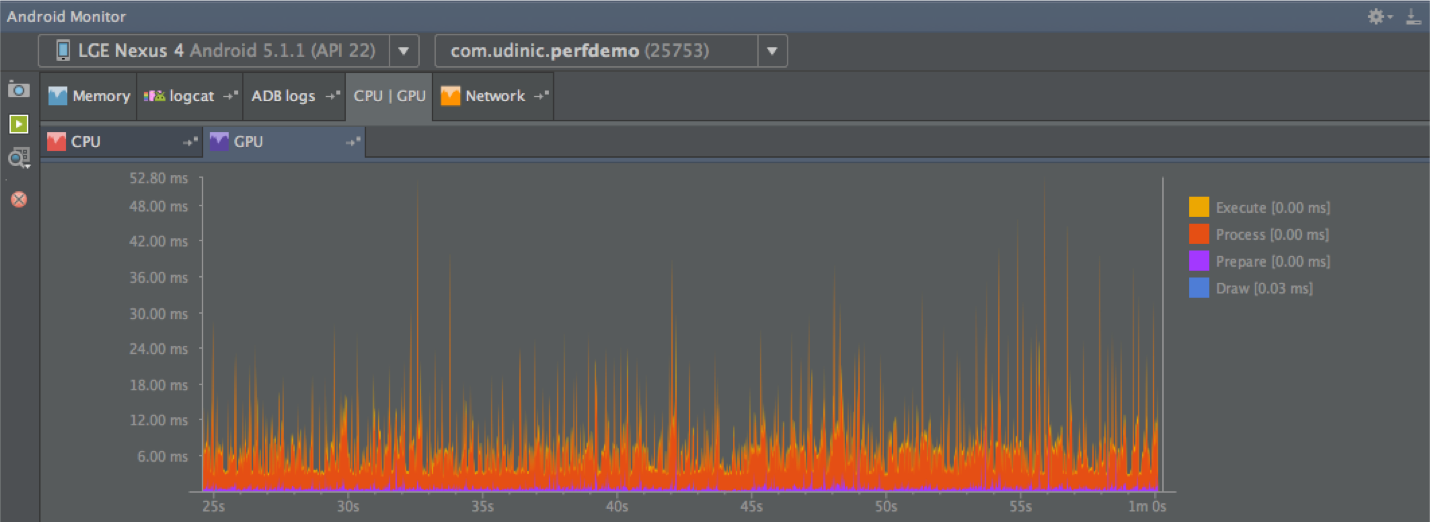Select the CPU | GPU tab
This screenshot has width=1430, height=522.
click(389, 96)
